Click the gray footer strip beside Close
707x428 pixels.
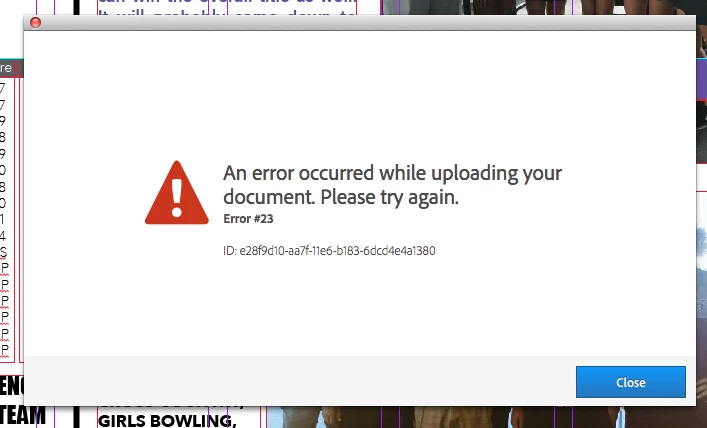pyautogui.click(x=299, y=381)
